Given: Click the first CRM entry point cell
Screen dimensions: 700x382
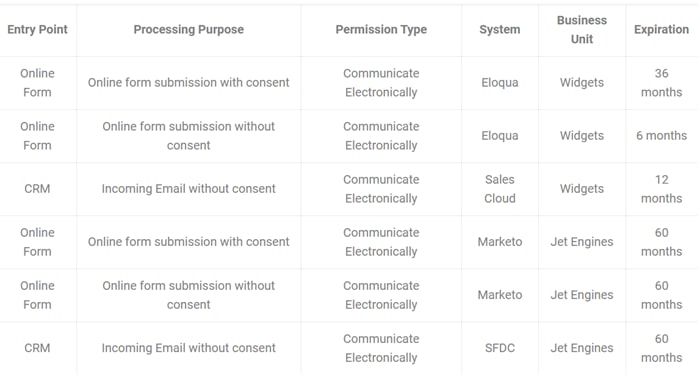Looking at the screenshot, I should coord(38,189).
